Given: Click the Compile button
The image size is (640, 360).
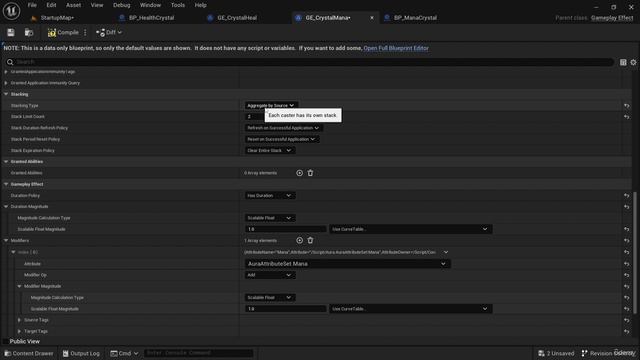Looking at the screenshot, I should coord(63,32).
